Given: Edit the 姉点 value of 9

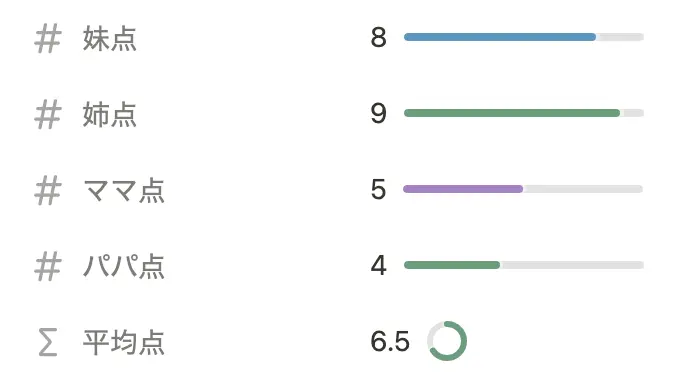Looking at the screenshot, I should pyautogui.click(x=378, y=114).
